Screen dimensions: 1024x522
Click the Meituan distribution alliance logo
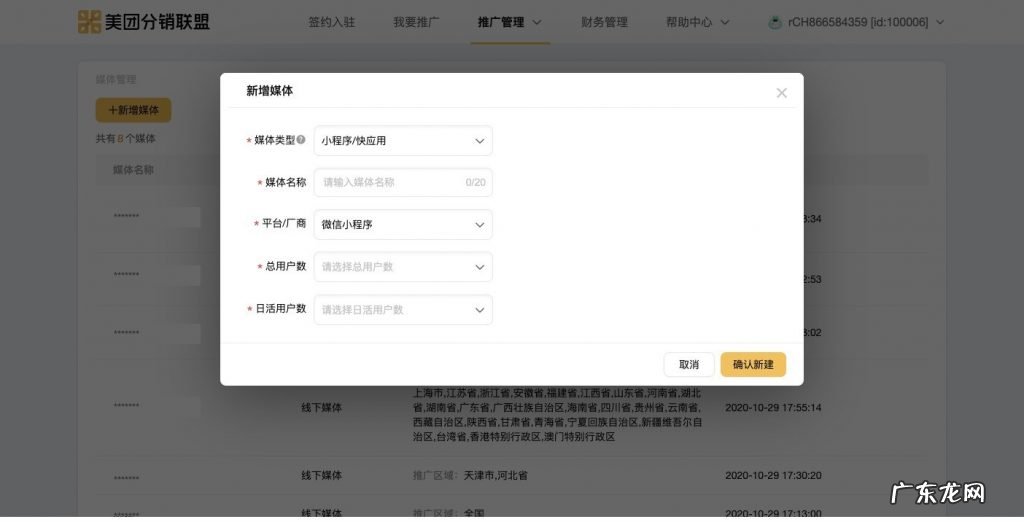coord(144,22)
